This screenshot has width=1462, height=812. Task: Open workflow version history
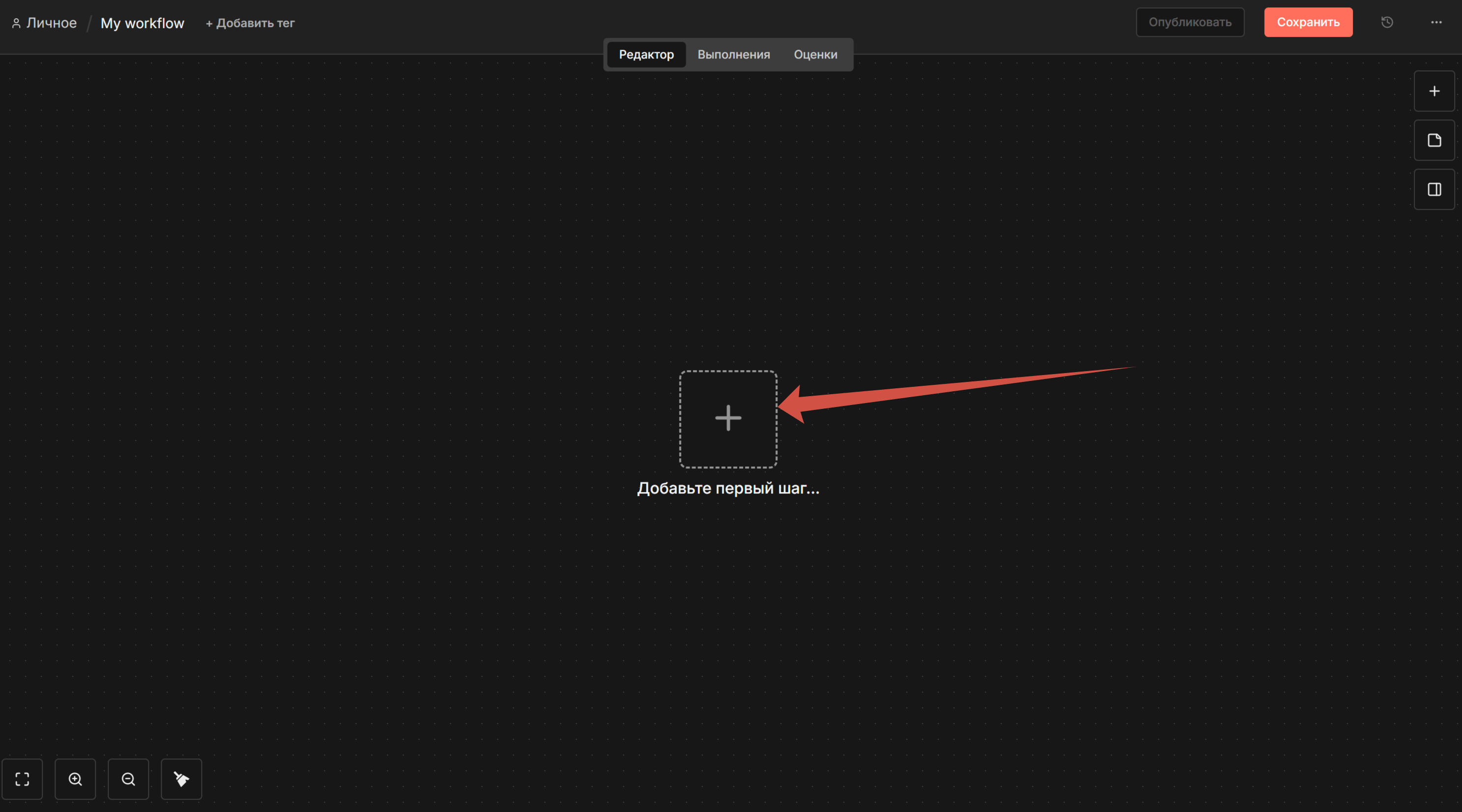(x=1387, y=22)
